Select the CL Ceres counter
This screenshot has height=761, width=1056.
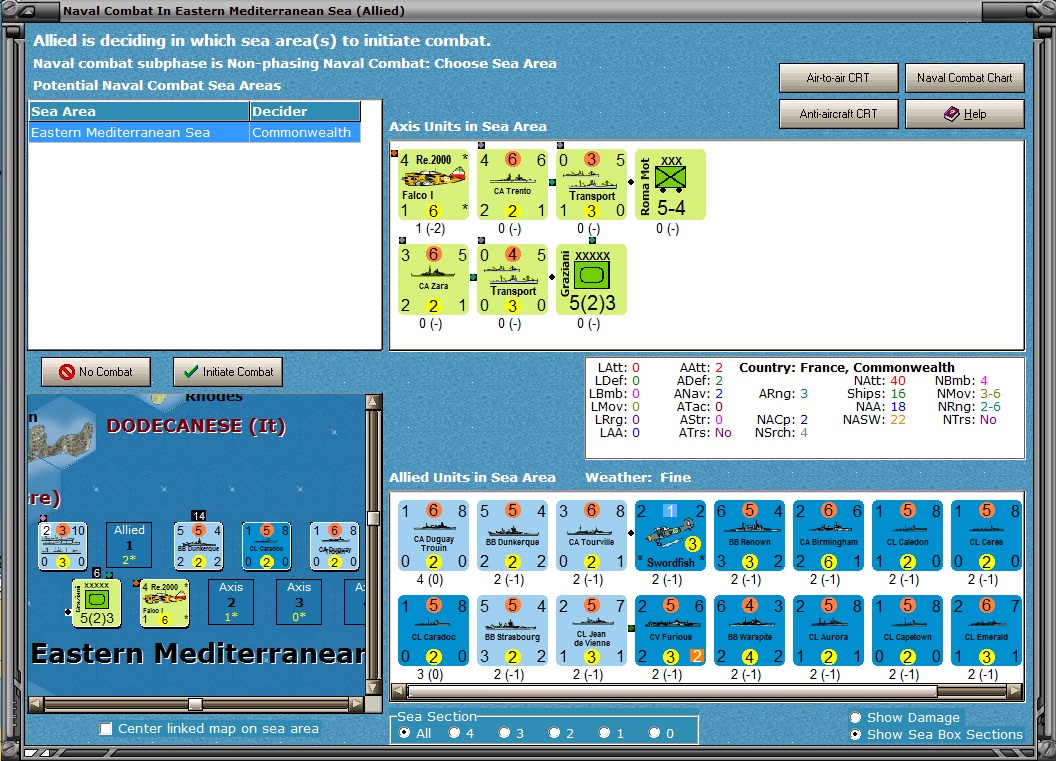(986, 535)
